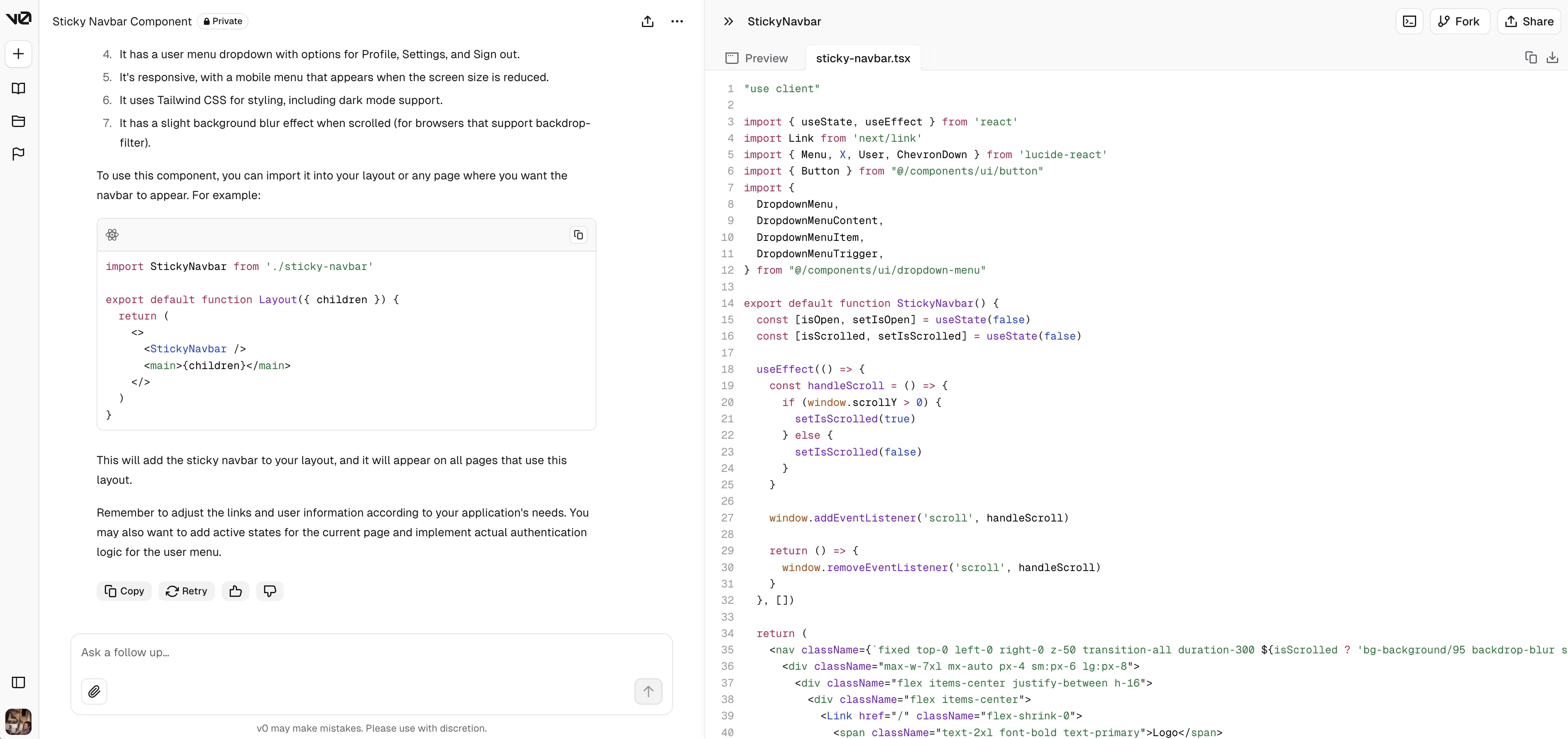This screenshot has height=739, width=1568.
Task: Give thumbs up to the response
Action: pyautogui.click(x=235, y=591)
